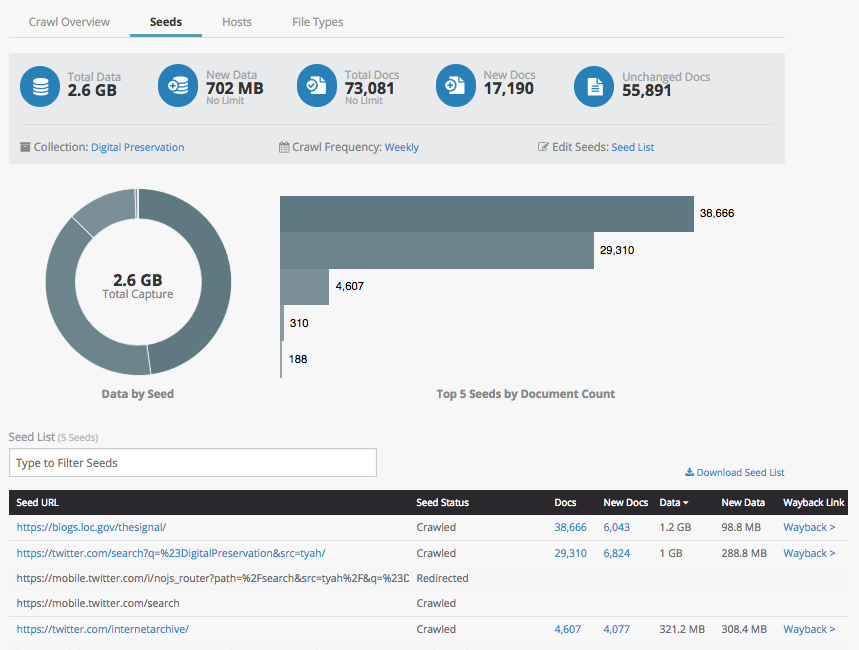859x650 pixels.
Task: Click the Total Docs icon
Action: coord(316,87)
